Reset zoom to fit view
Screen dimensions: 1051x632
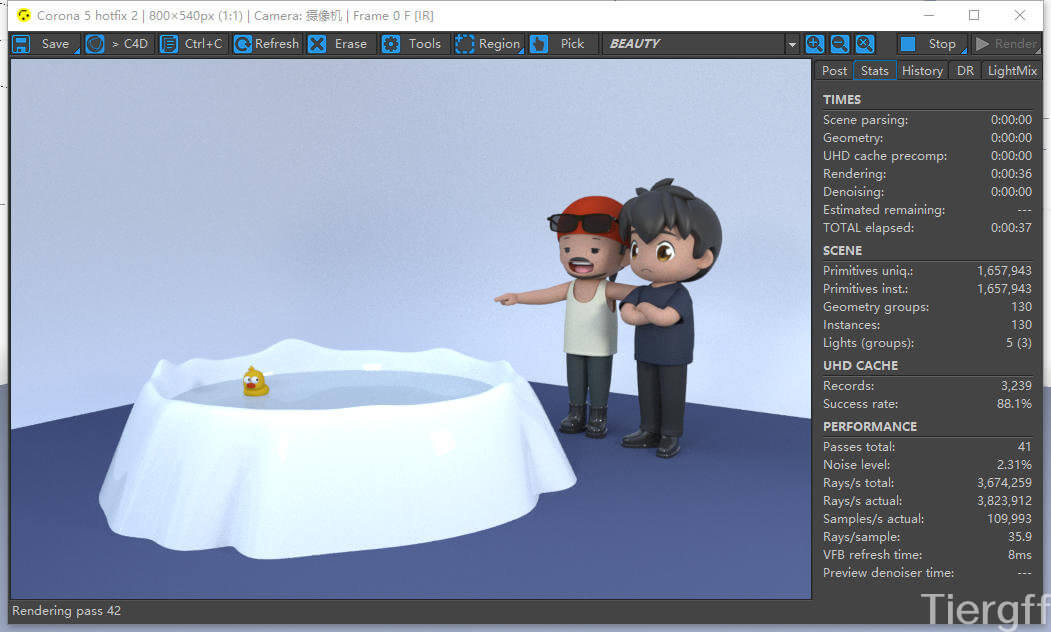point(865,44)
